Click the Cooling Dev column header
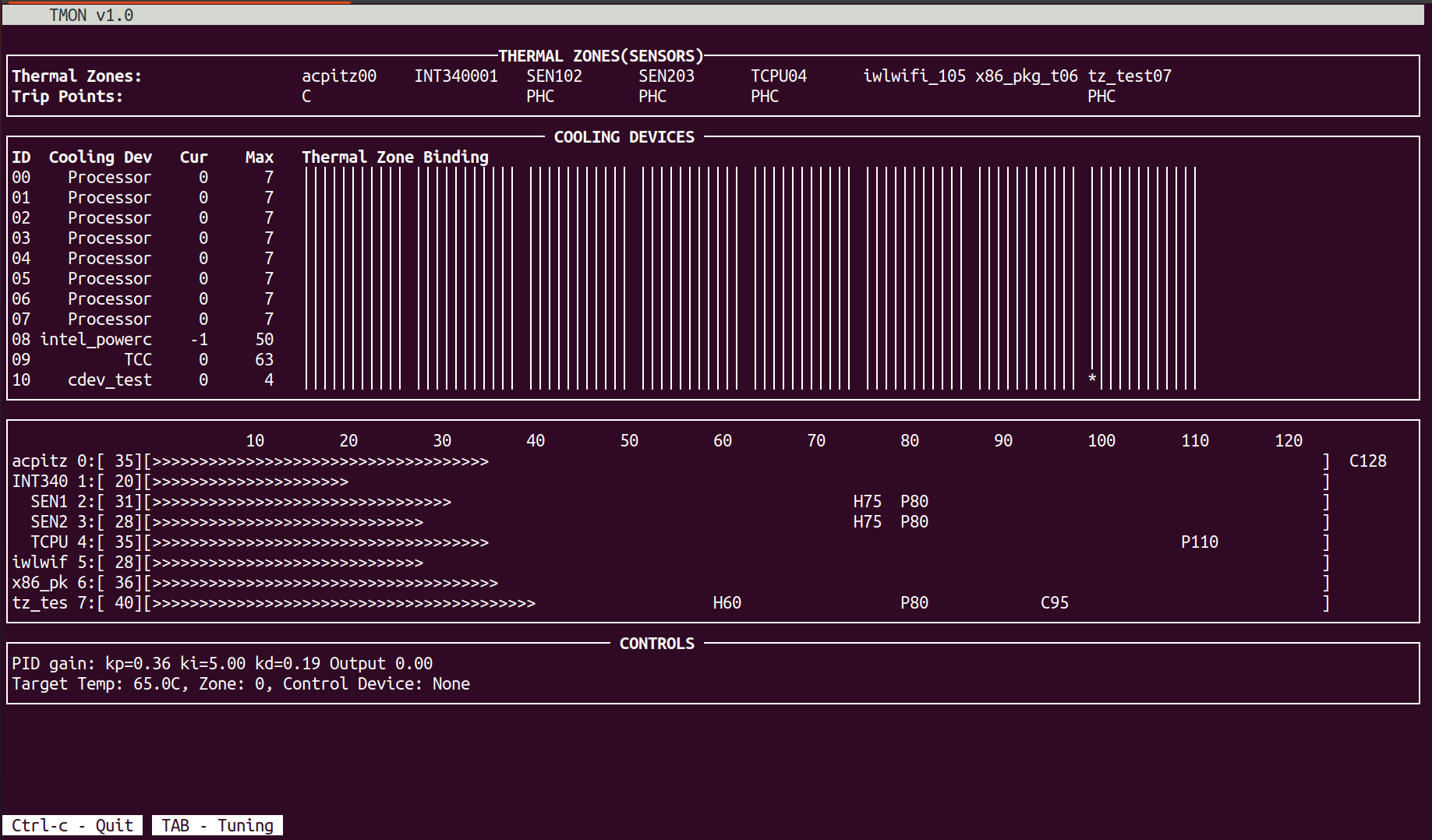 pos(101,157)
